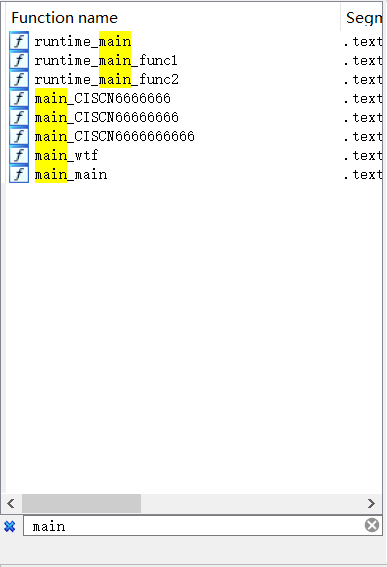Click the horizontal scrollbar left arrow
Image resolution: width=387 pixels, height=567 pixels.
(x=11, y=503)
